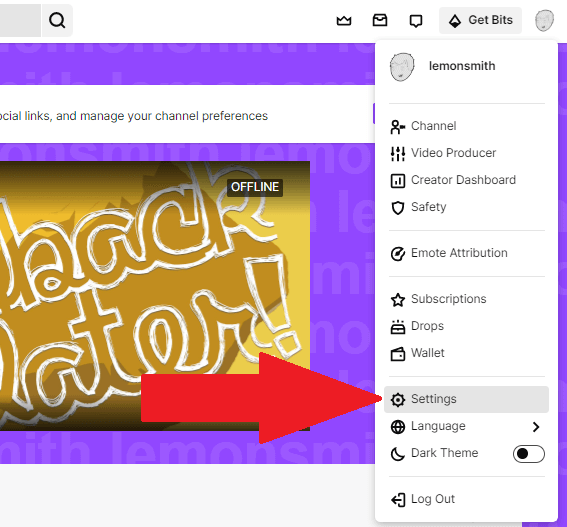Click into the search input field
567x527 pixels.
click(x=20, y=21)
